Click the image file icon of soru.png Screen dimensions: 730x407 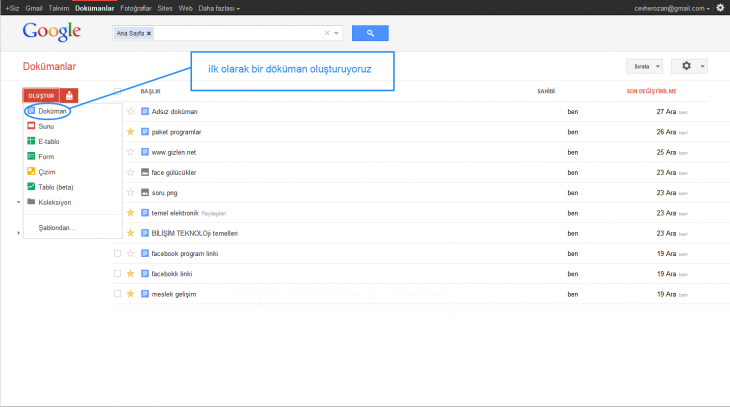tap(145, 193)
